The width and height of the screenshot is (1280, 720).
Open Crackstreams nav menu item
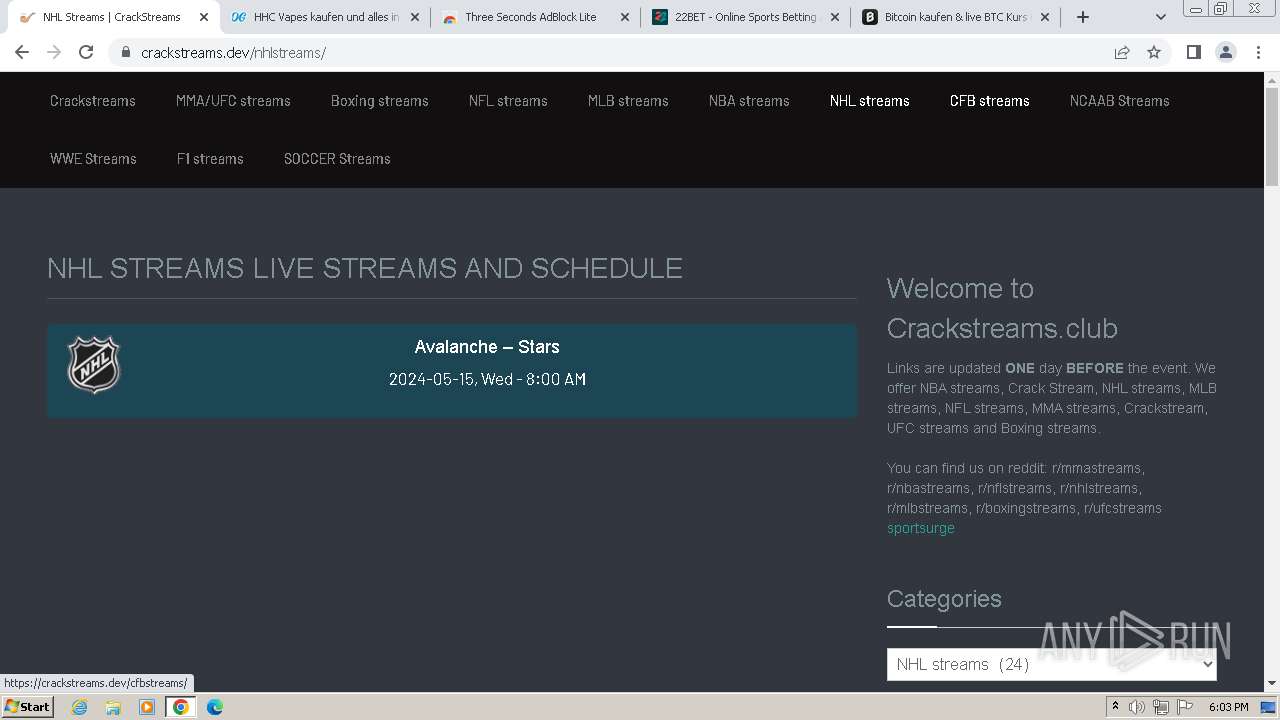(93, 101)
